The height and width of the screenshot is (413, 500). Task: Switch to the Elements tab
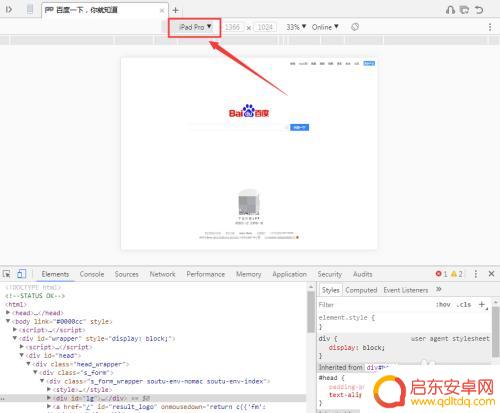point(55,274)
